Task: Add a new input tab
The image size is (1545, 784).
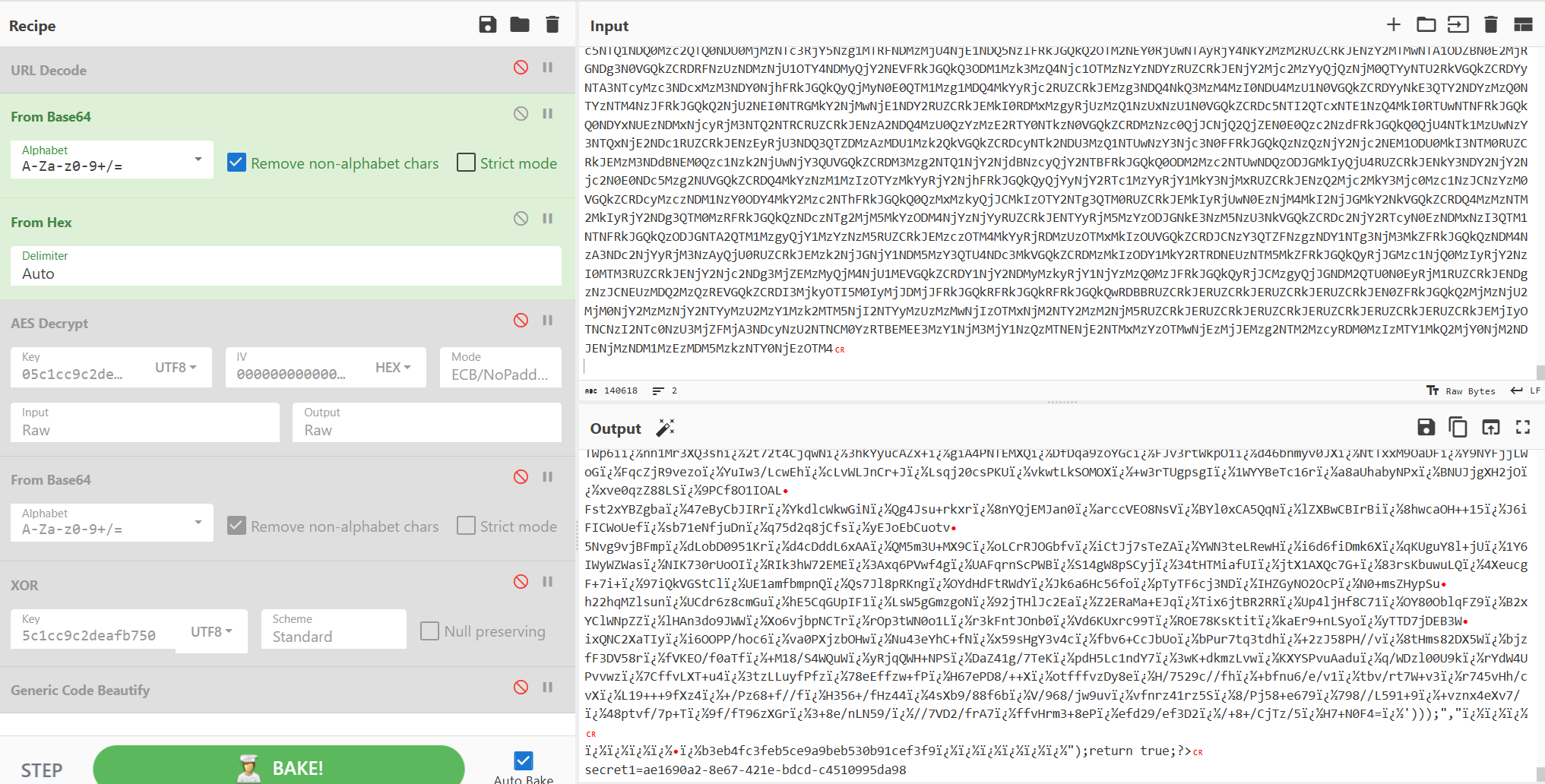Action: (1393, 25)
